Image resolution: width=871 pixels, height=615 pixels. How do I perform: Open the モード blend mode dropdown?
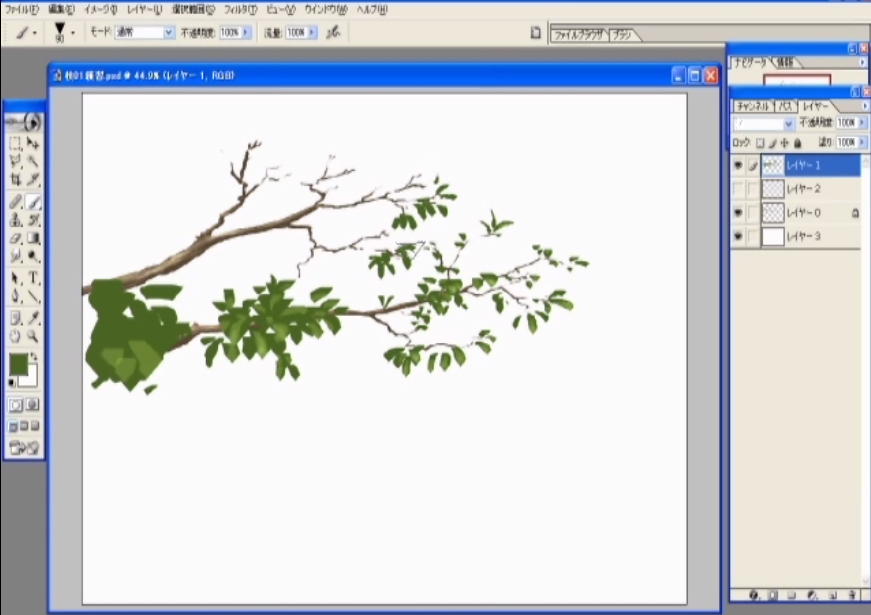click(x=168, y=33)
